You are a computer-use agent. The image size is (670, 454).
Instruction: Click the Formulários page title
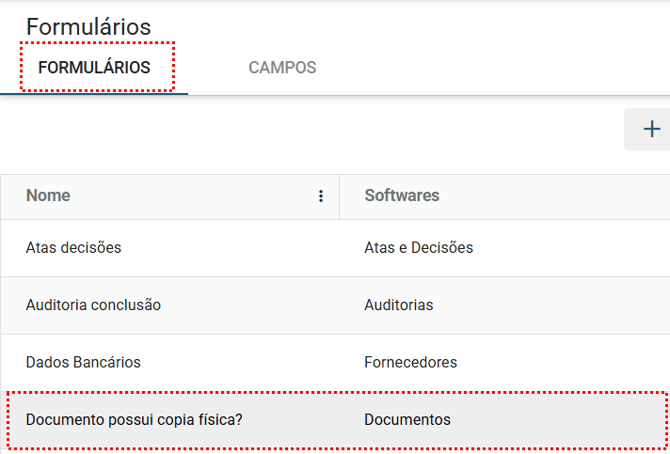[89, 27]
